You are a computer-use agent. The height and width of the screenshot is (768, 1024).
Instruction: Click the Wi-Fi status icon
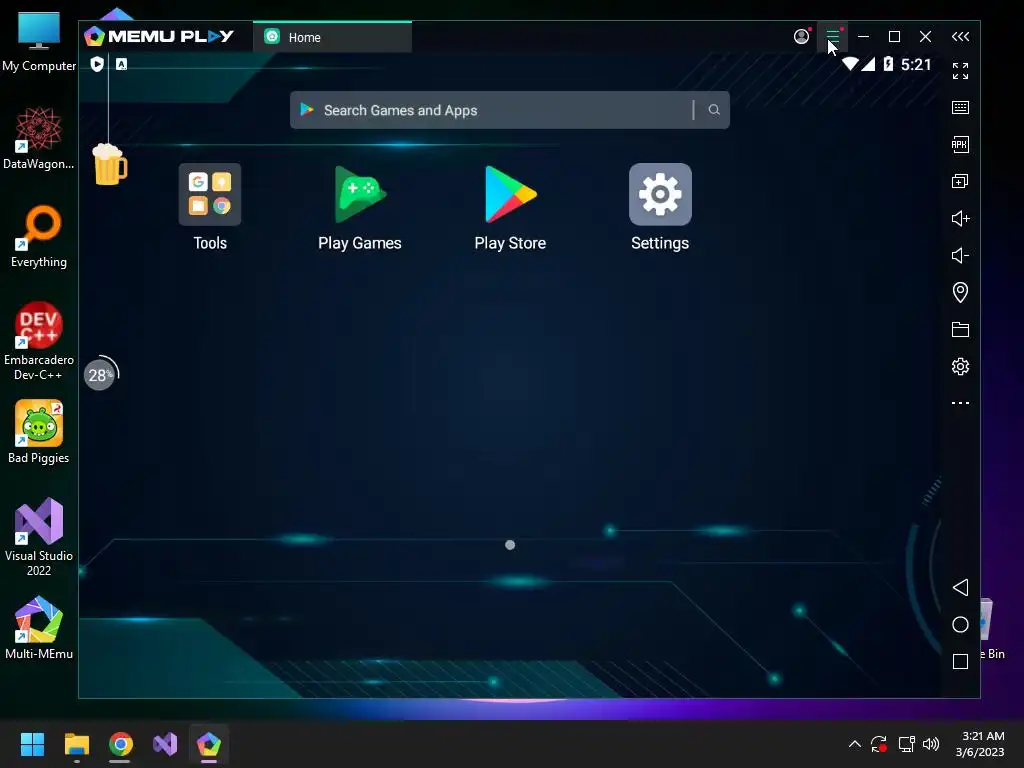(x=849, y=64)
